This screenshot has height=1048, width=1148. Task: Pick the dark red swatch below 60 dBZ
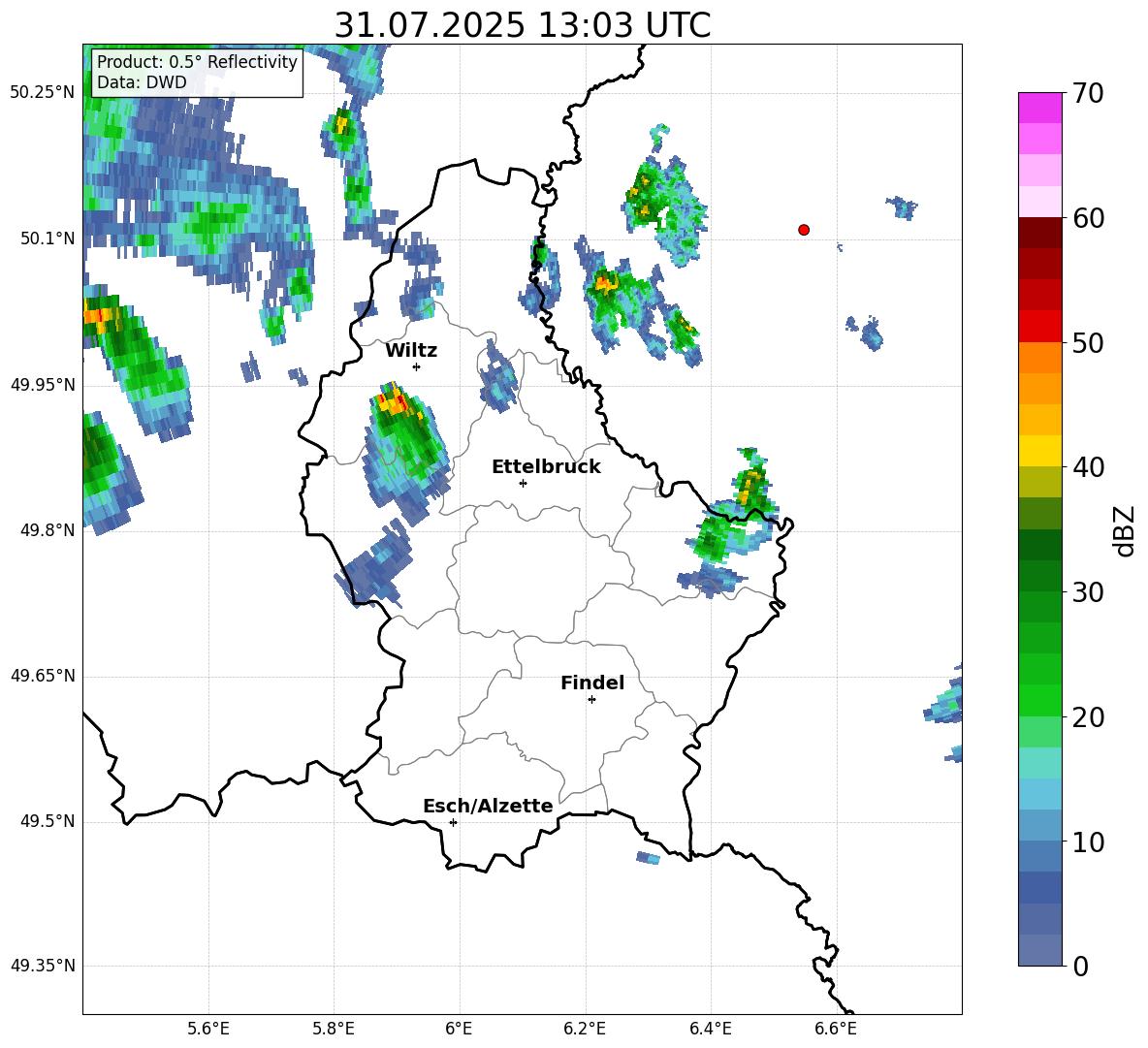1039,232
